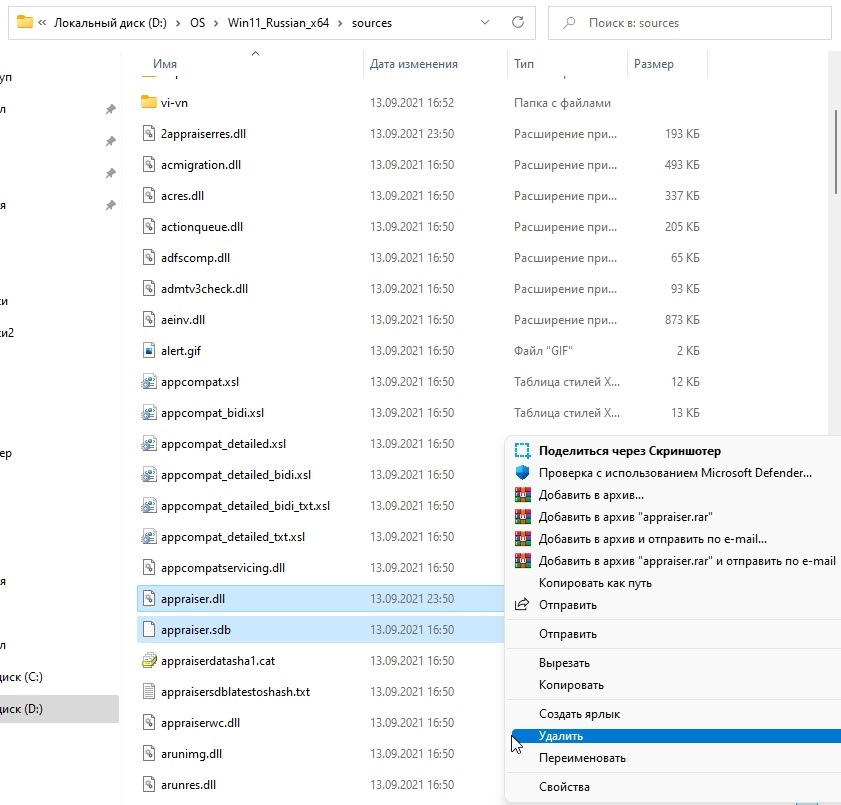Viewport: 841px width, 805px height.
Task: Click the appcompat_detailed_bidi_txt.xsl file icon
Action: point(149,506)
